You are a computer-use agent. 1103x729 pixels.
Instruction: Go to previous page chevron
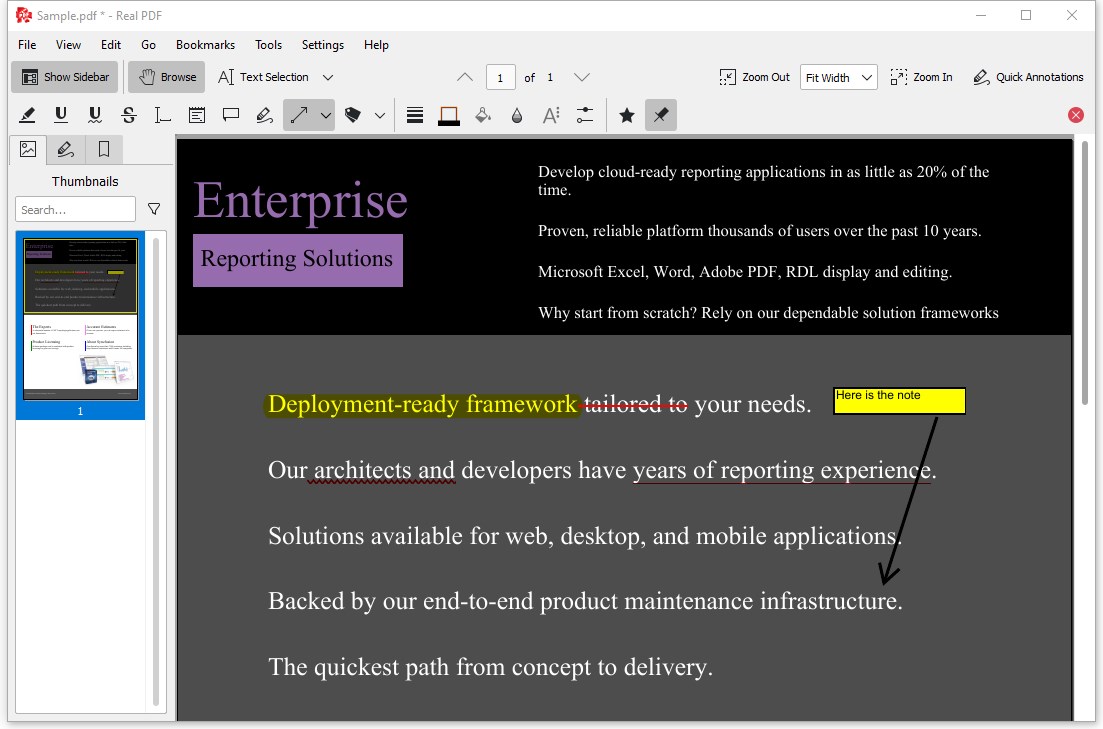pos(465,77)
